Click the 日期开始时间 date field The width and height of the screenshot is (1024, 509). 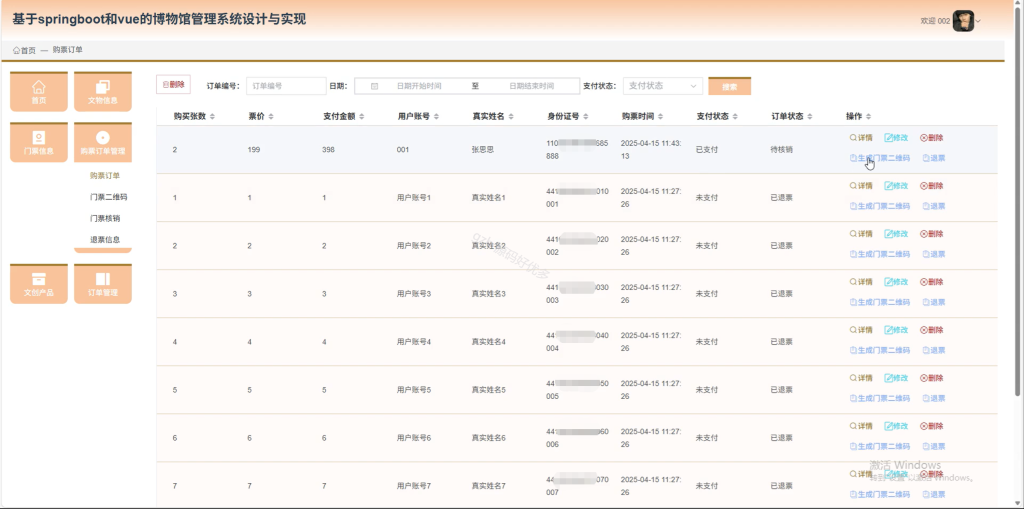click(x=419, y=86)
